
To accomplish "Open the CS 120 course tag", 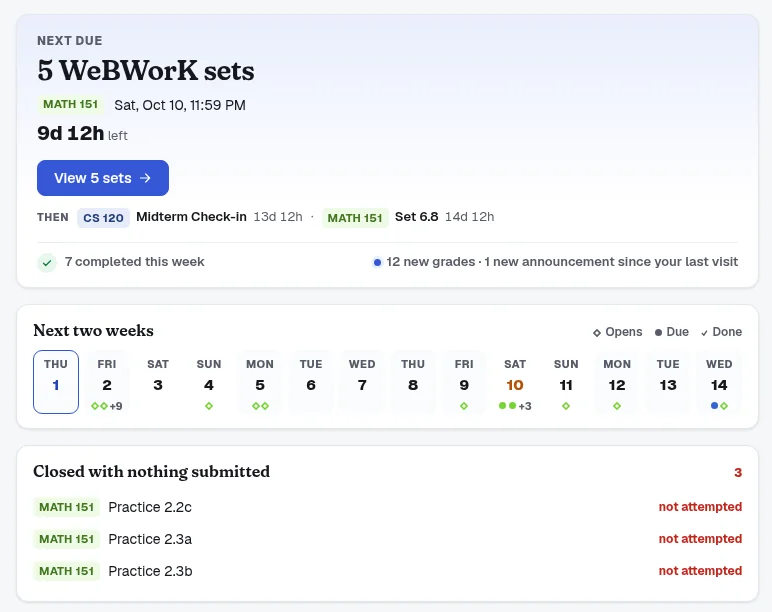I will tap(103, 218).
